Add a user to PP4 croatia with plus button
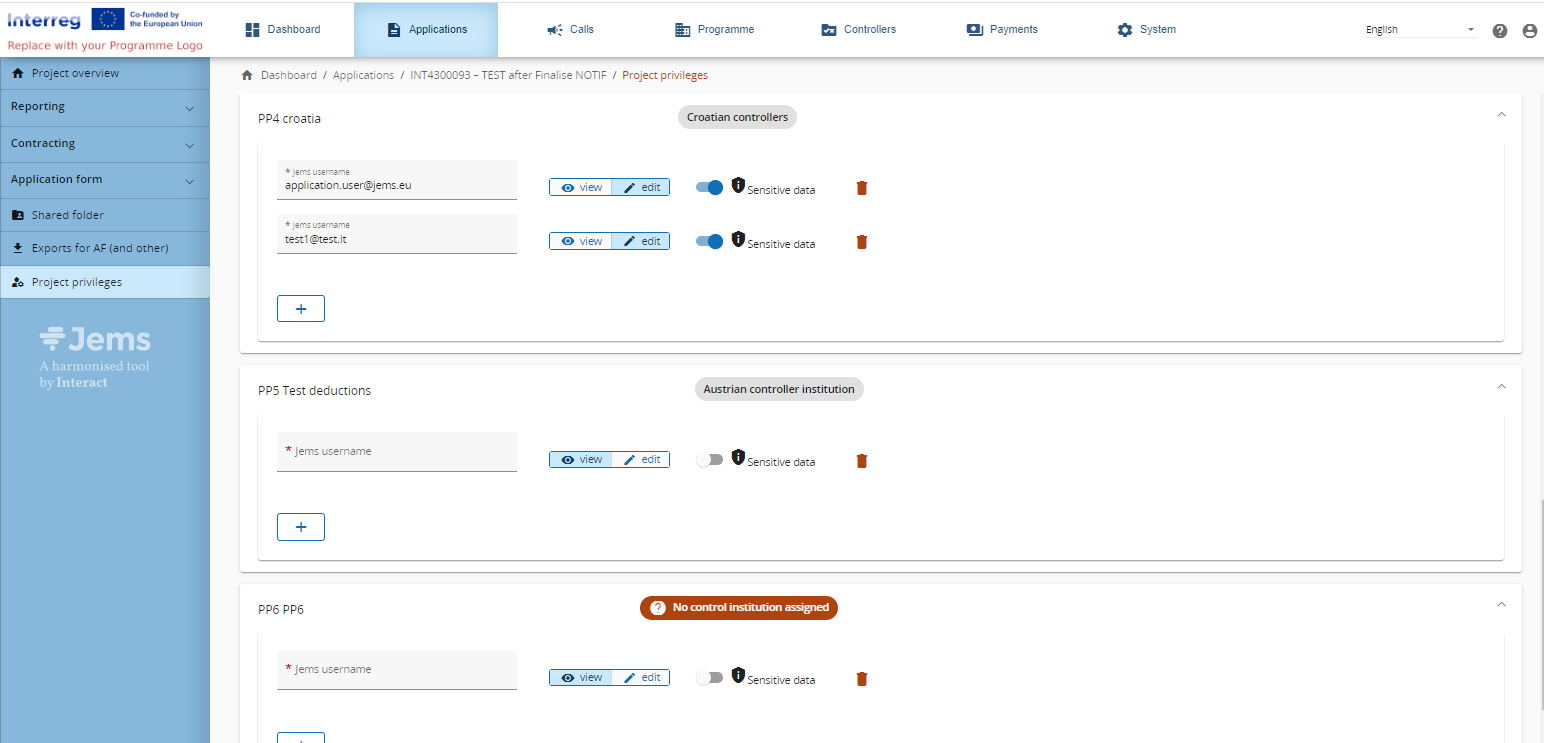This screenshot has width=1544, height=743. 301,308
